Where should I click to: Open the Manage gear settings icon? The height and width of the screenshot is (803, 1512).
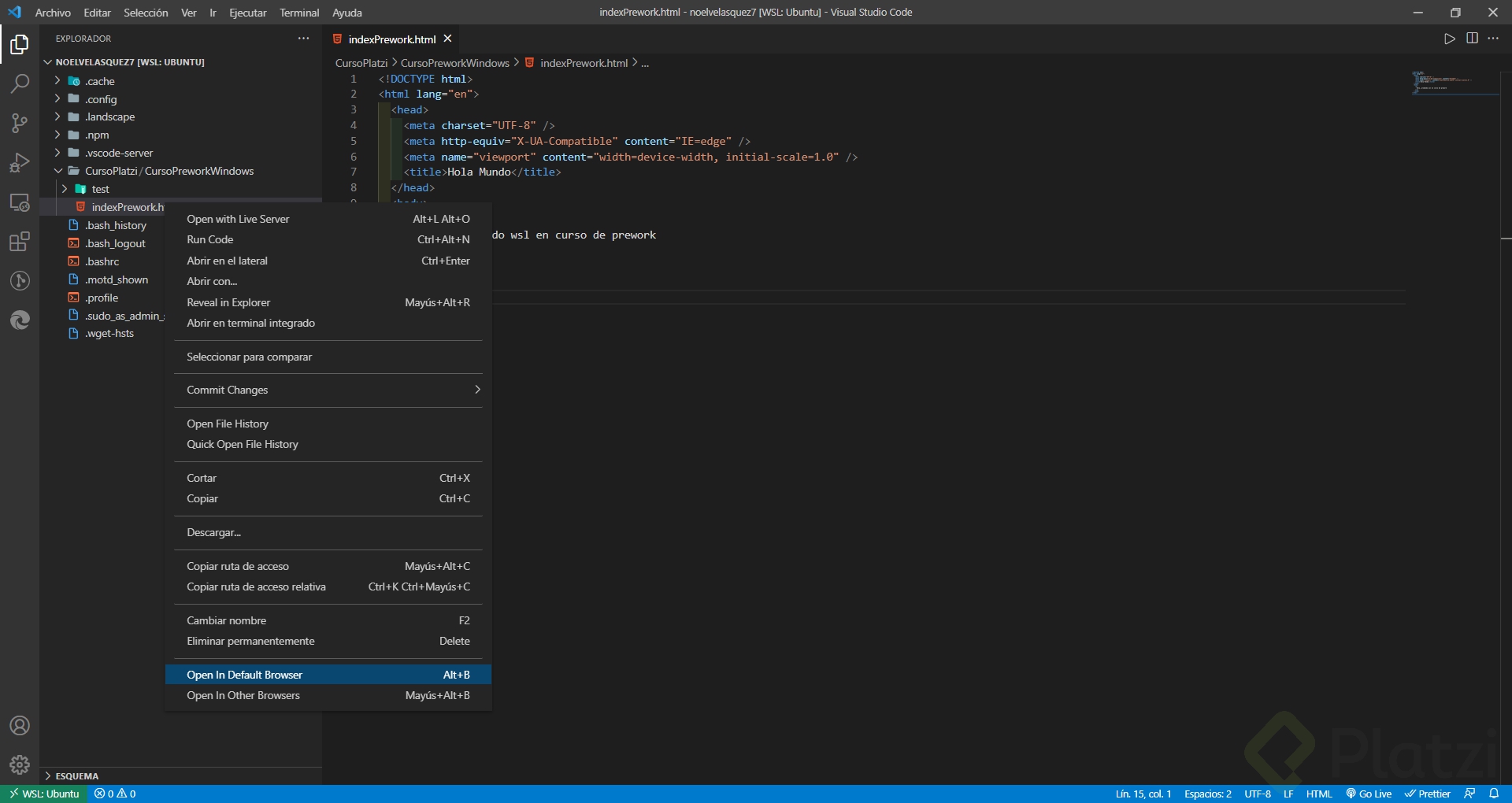20,764
